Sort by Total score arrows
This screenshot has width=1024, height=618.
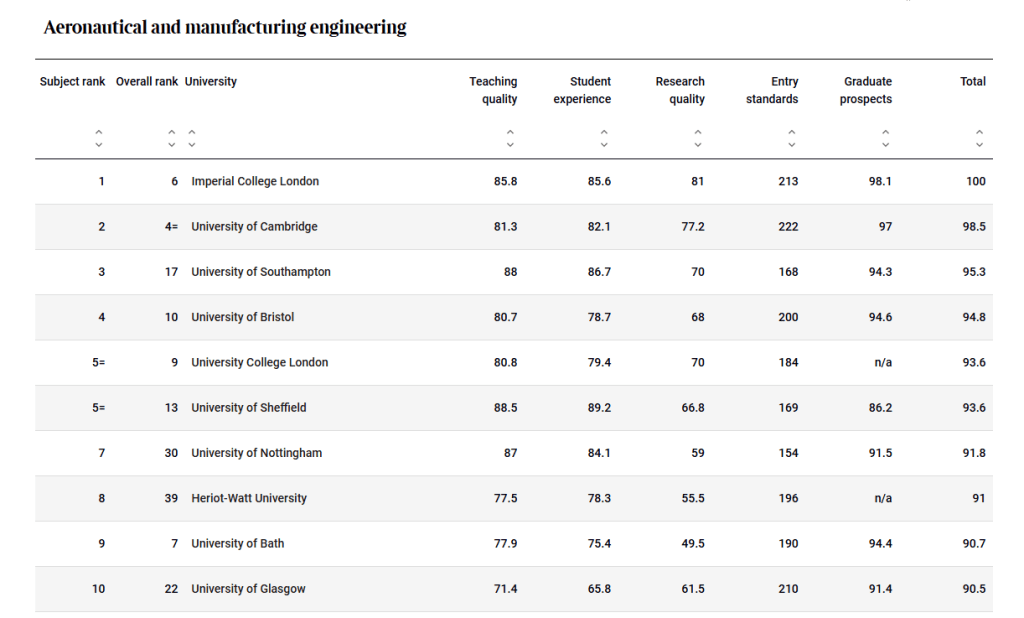click(x=979, y=138)
